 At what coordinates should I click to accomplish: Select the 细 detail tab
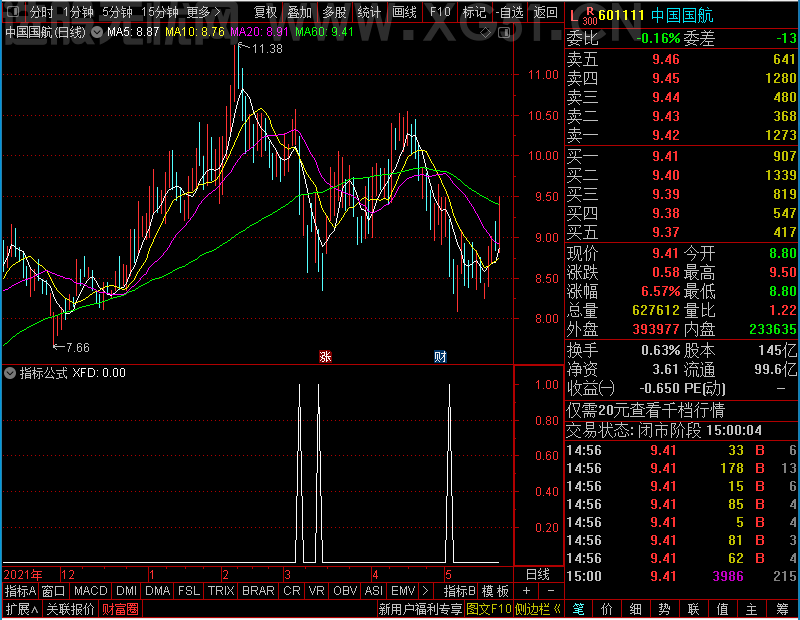[x=635, y=609]
